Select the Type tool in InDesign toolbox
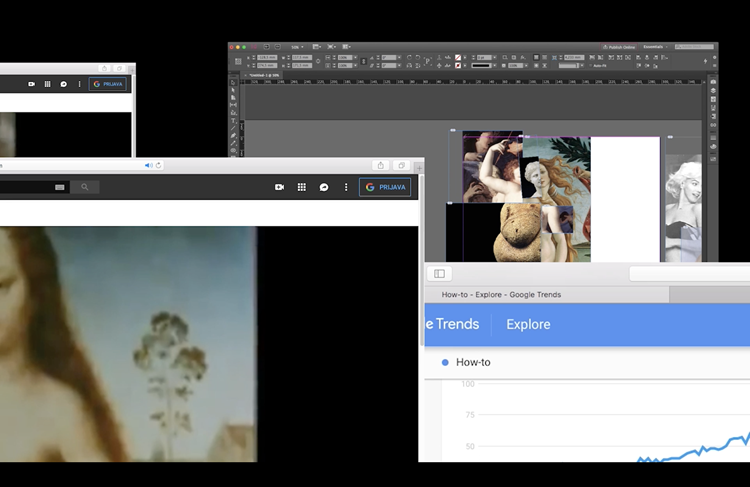 click(234, 120)
